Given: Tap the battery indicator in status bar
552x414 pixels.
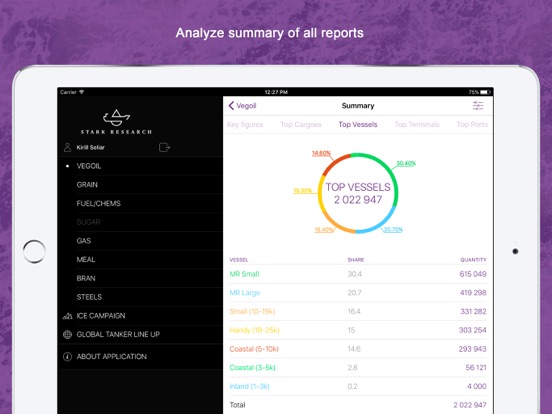Looking at the screenshot, I should pos(485,92).
